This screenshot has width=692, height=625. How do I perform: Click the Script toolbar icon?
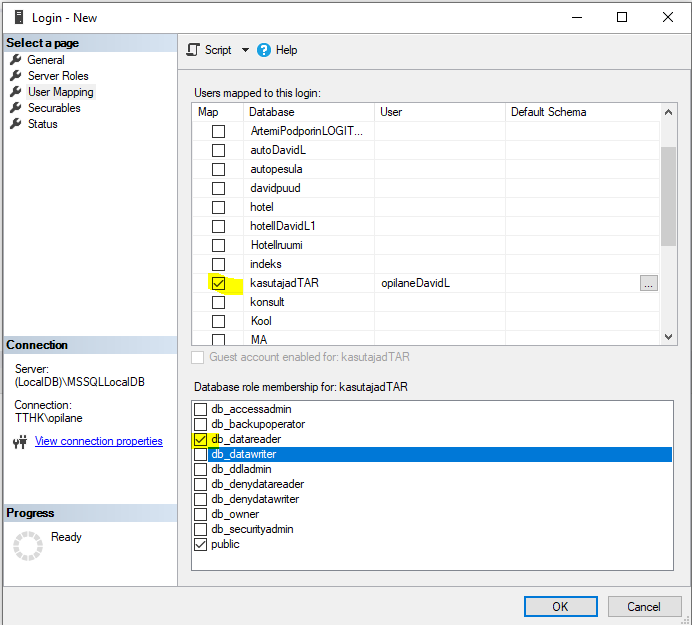coord(194,50)
